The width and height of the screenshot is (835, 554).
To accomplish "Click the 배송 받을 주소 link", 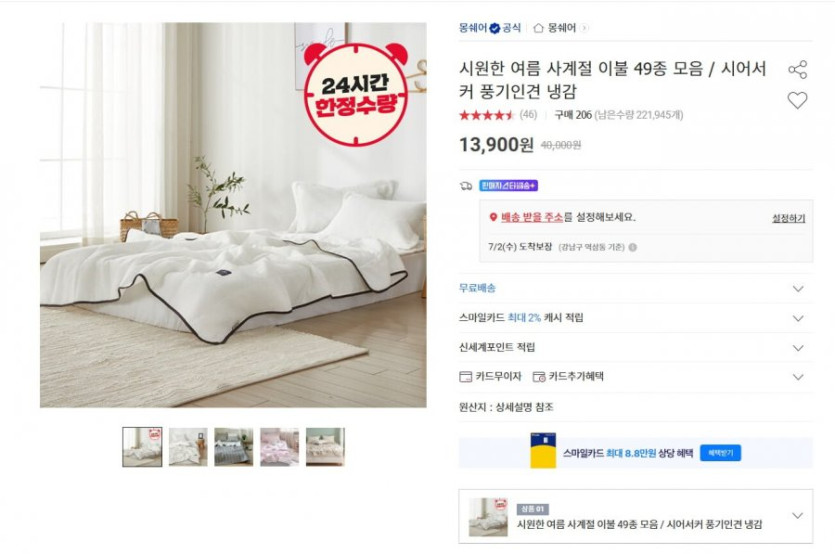I will click(531, 217).
